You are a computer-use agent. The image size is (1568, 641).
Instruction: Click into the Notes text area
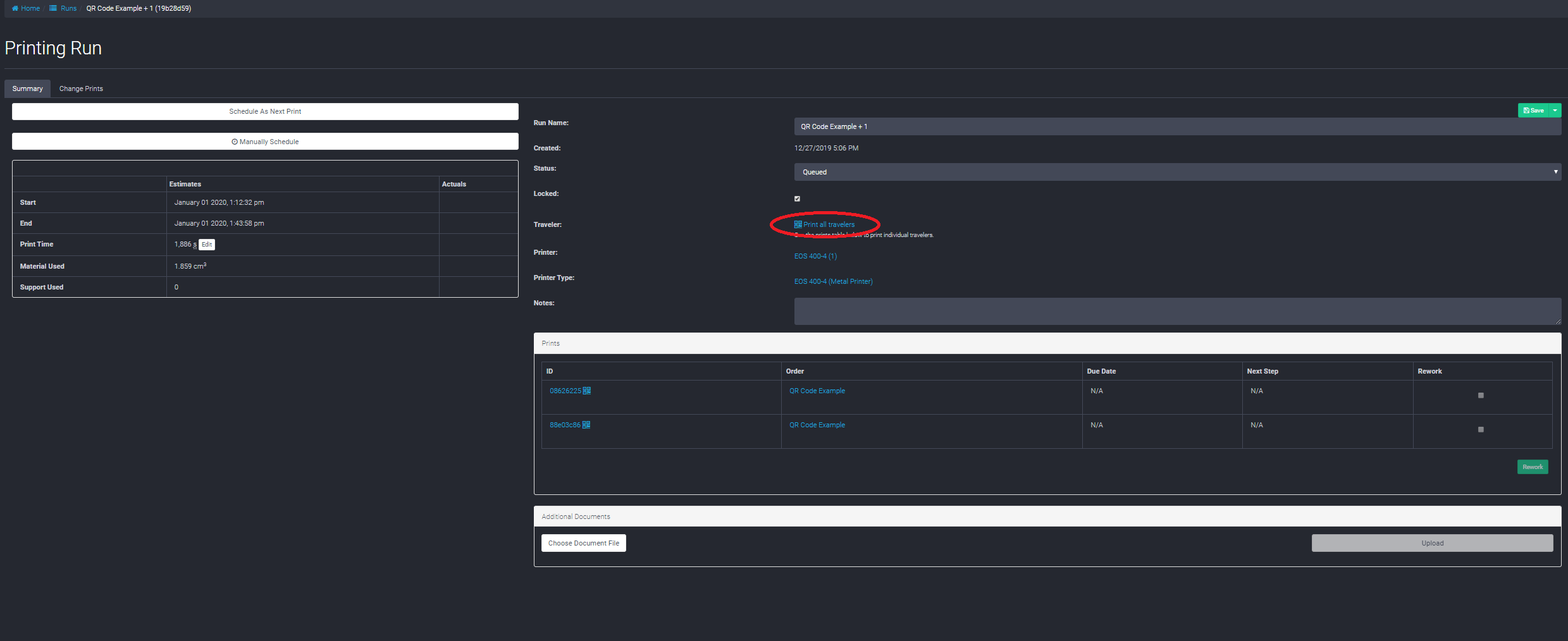point(1176,311)
